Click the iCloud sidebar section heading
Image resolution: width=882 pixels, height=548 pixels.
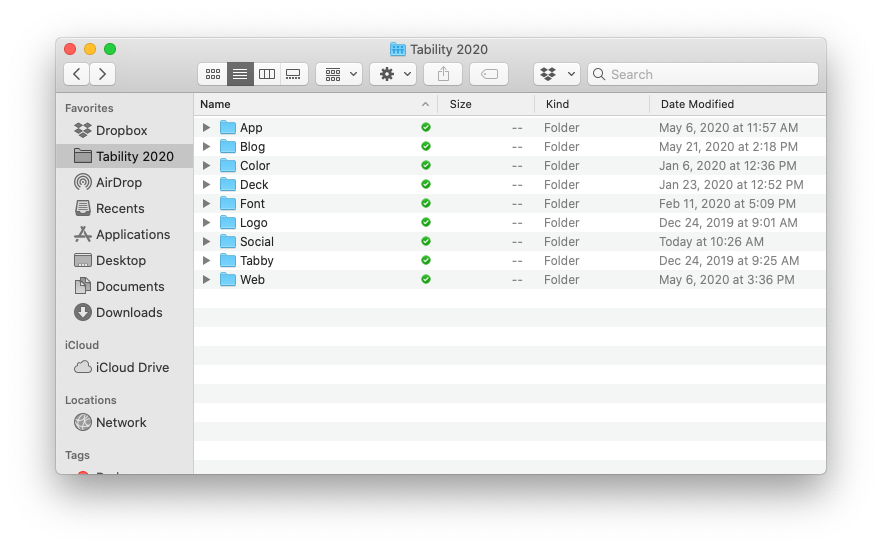(82, 345)
